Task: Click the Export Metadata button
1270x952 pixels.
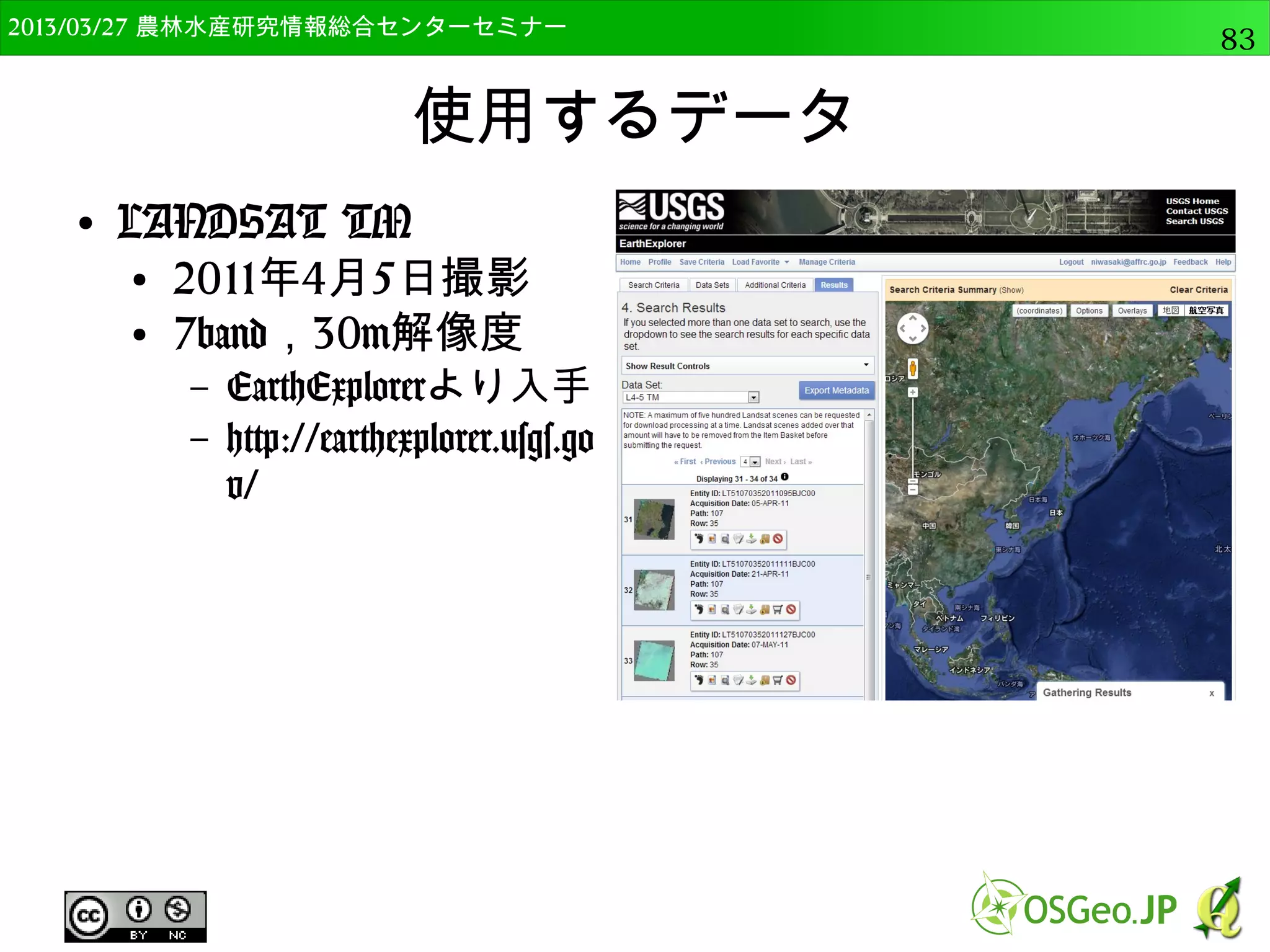Action: tap(837, 391)
